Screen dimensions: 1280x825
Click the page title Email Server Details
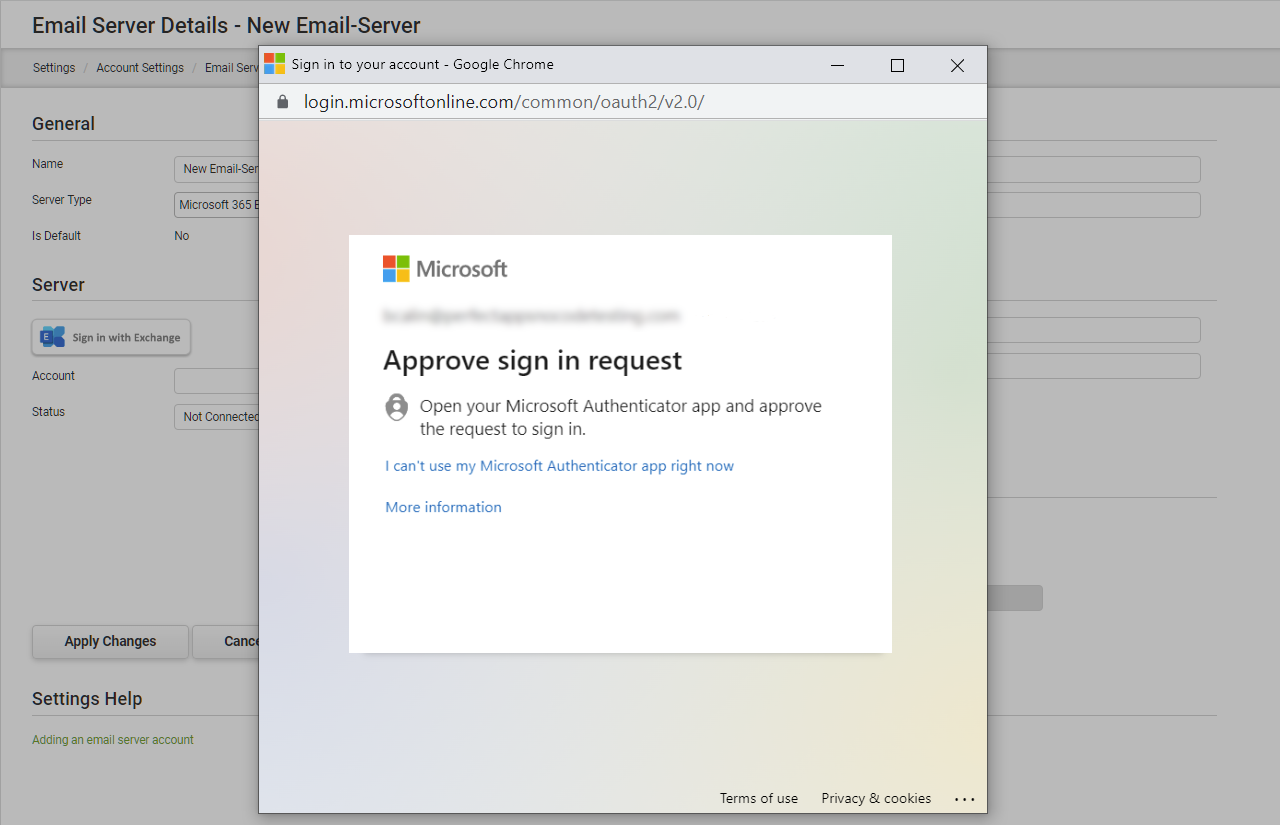(226, 25)
